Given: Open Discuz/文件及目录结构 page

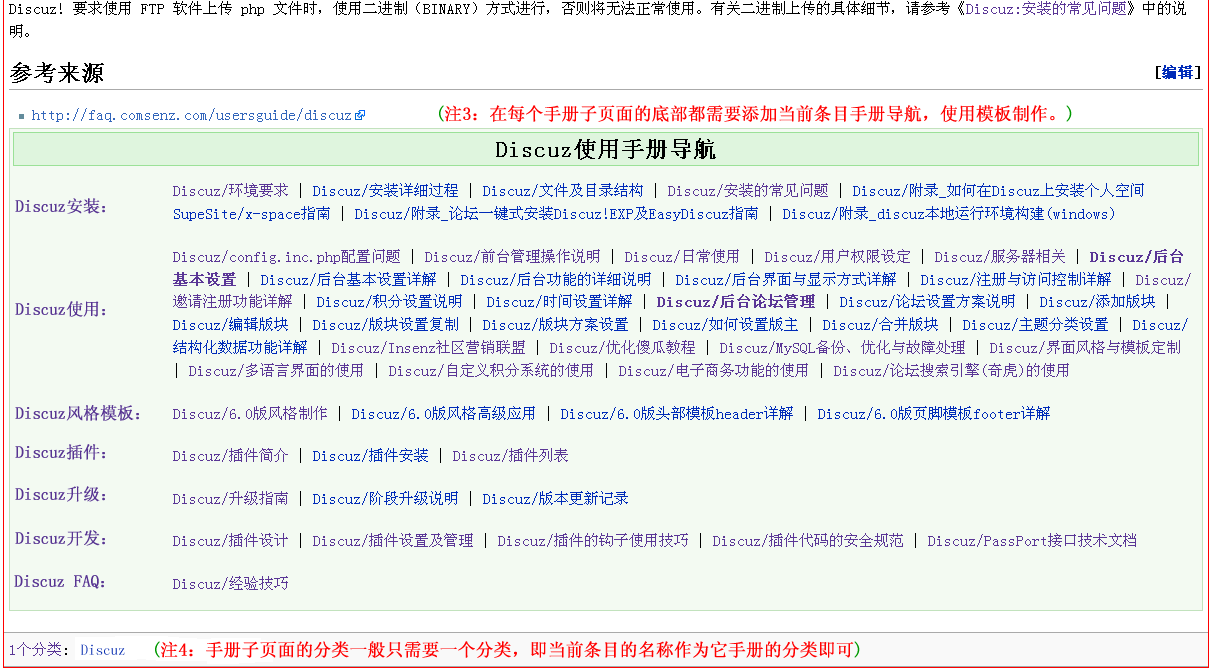Looking at the screenshot, I should (x=563, y=190).
